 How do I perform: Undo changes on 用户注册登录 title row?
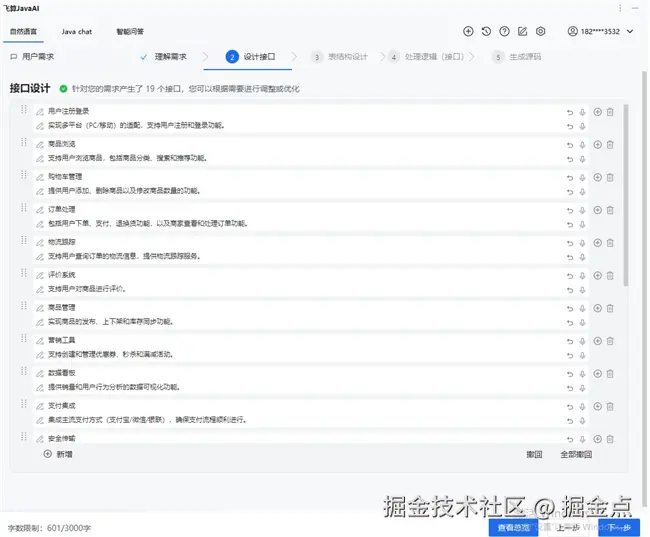click(570, 112)
